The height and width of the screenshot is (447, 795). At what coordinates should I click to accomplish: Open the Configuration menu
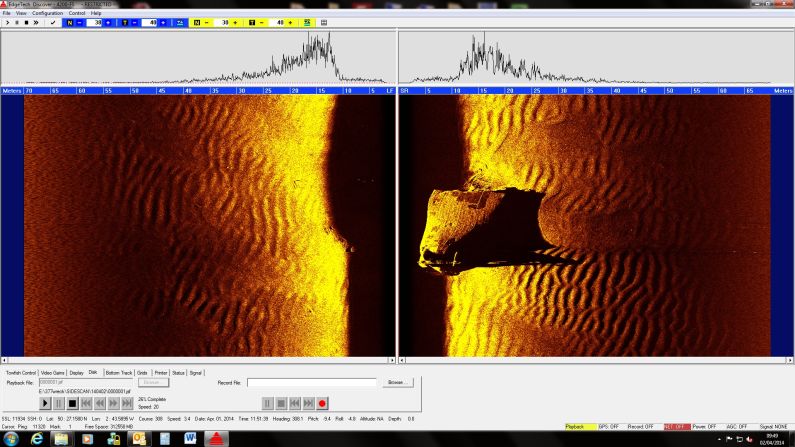(x=47, y=13)
